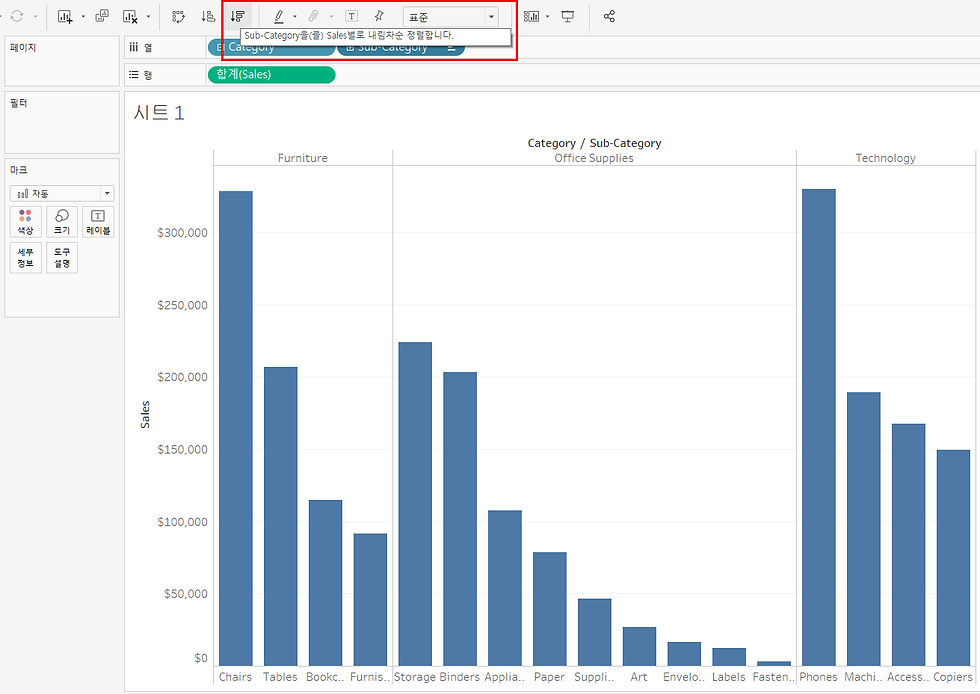
Task: Select the Storage bar
Action: pos(415,504)
